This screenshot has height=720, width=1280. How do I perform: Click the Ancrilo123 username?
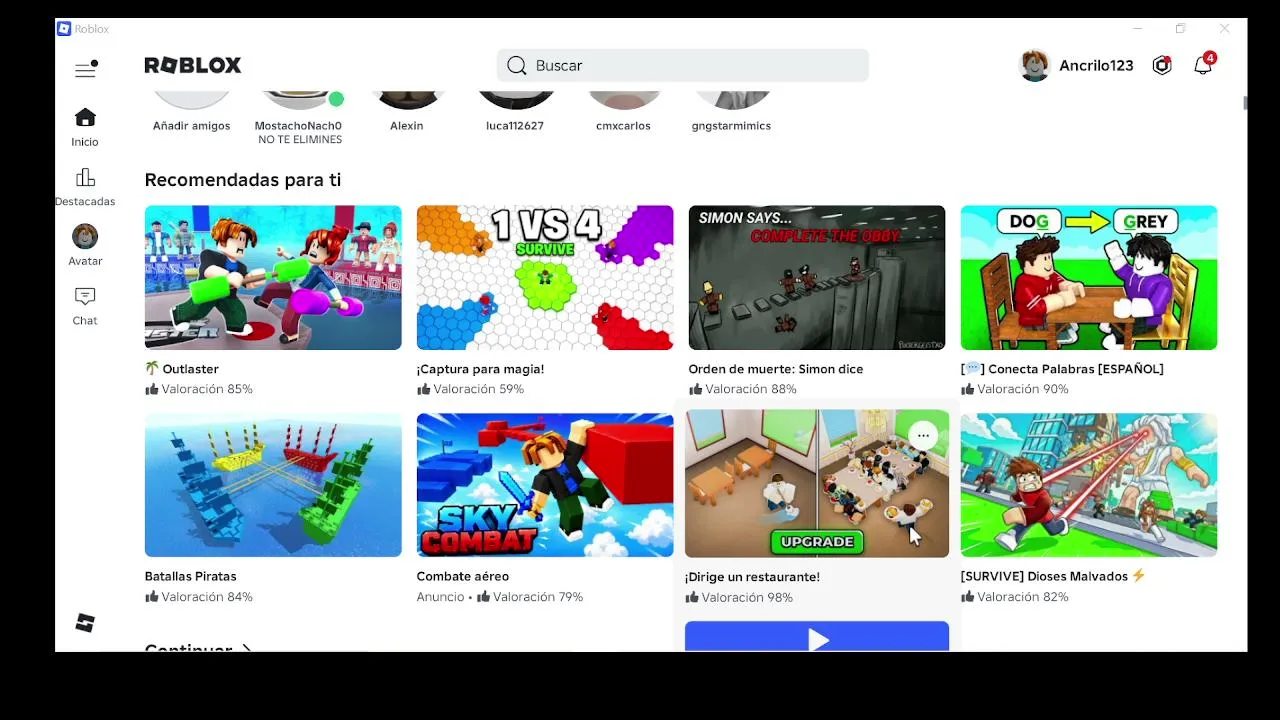1096,66
